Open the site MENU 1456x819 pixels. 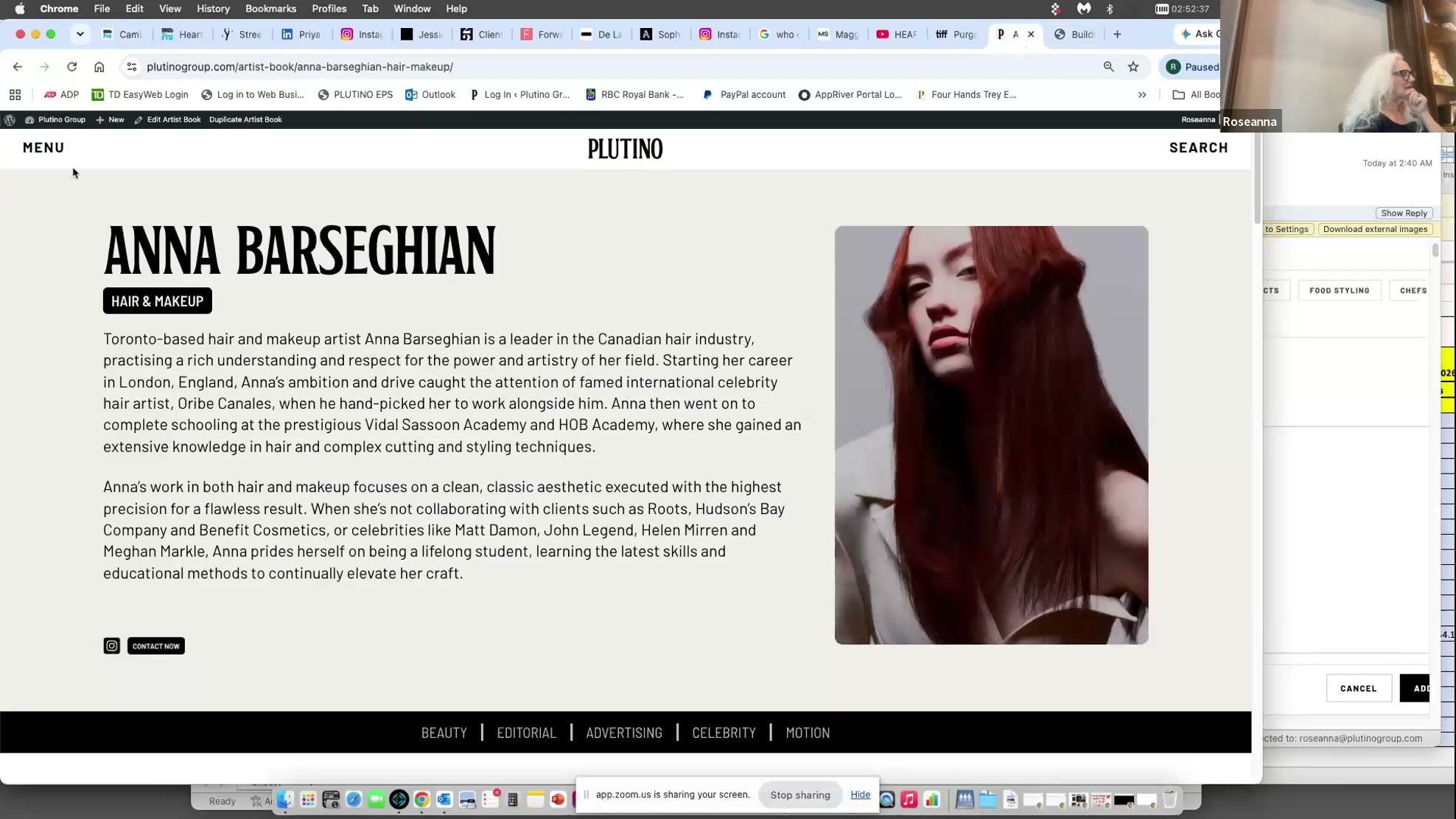43,147
